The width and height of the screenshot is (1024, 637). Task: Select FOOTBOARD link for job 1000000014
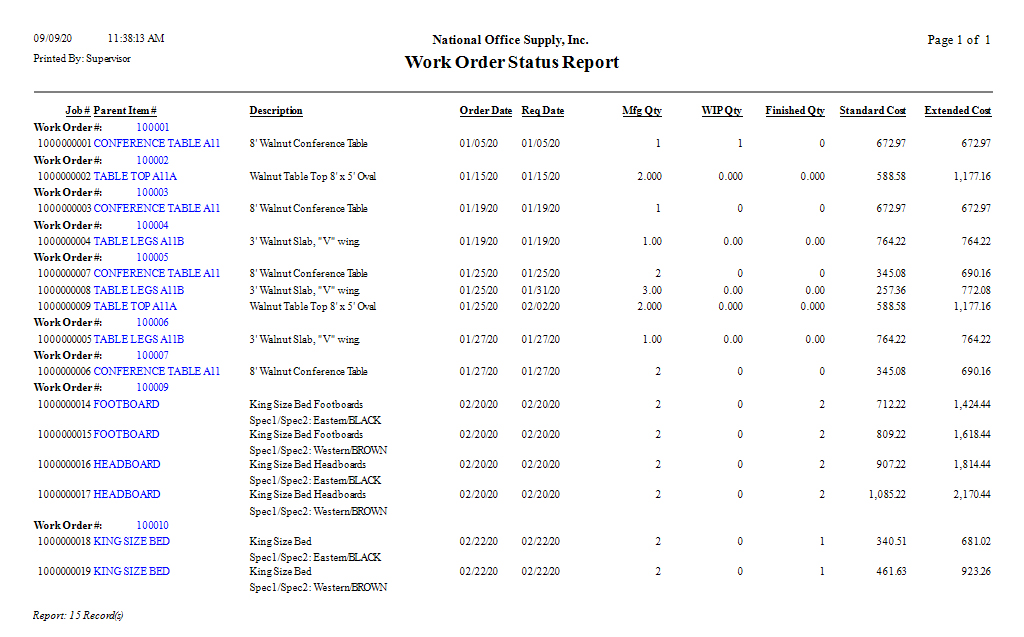[126, 404]
